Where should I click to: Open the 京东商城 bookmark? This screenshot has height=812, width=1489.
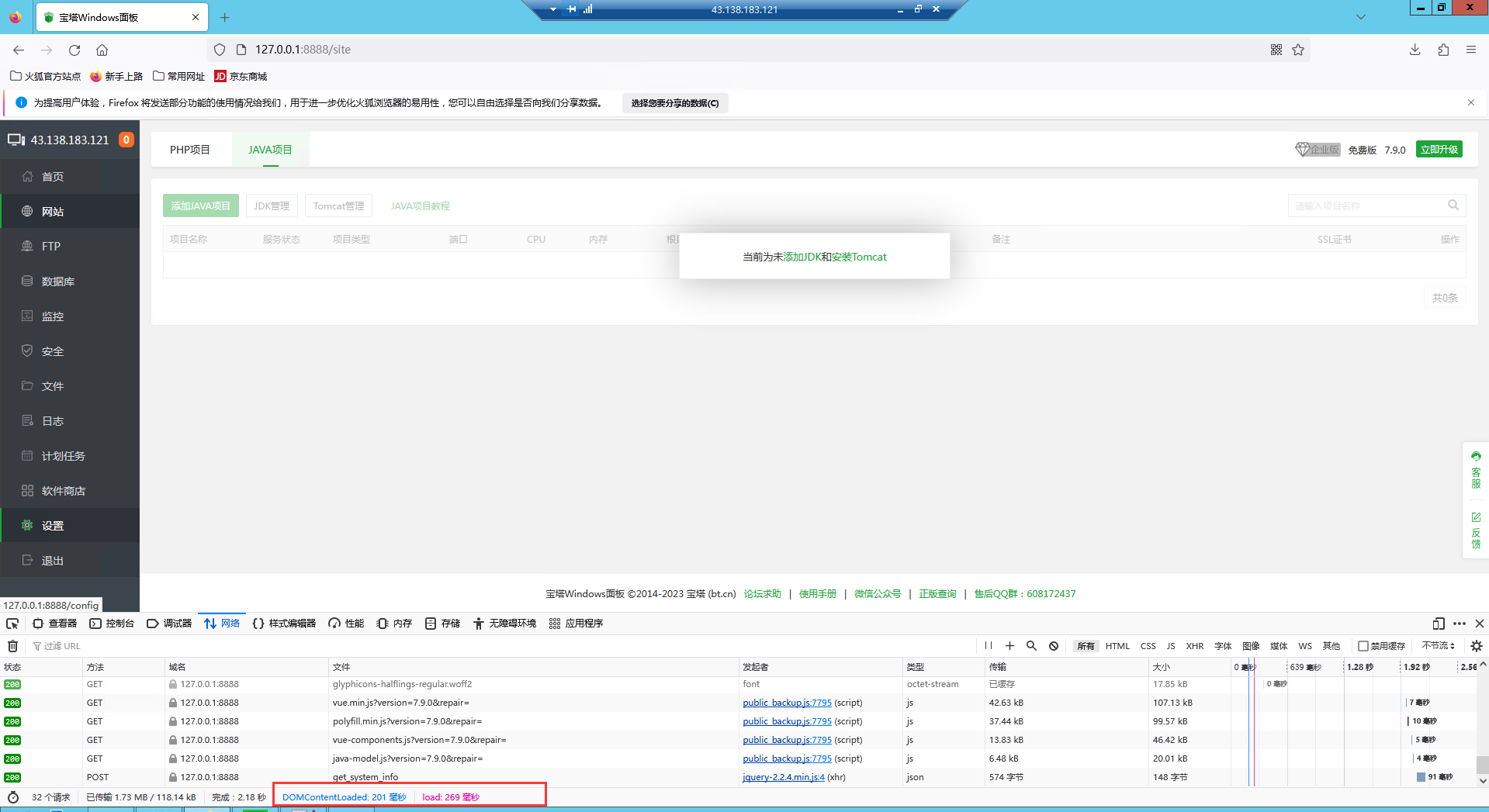[x=241, y=76]
